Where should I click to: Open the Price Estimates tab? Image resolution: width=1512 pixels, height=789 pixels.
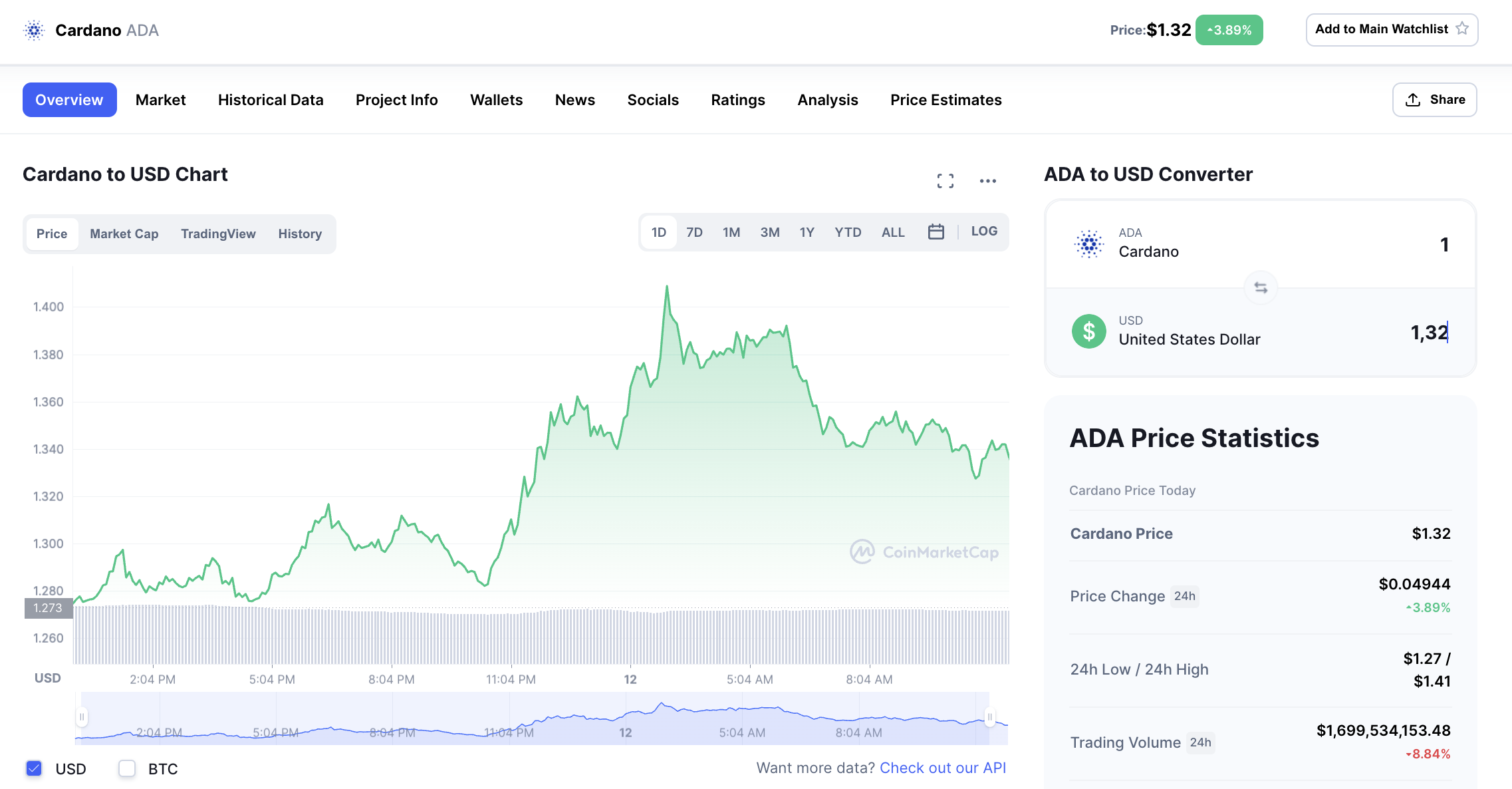(946, 100)
